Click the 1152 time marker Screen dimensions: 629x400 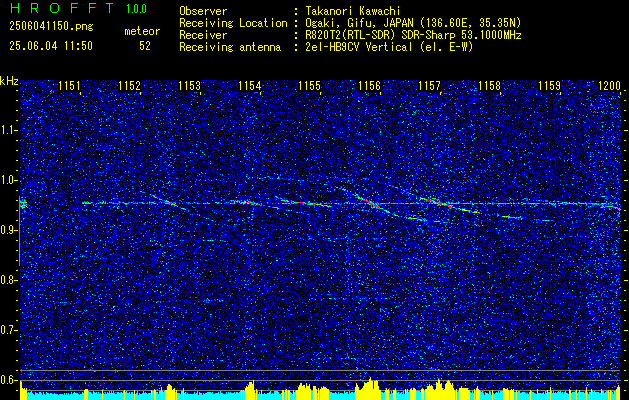coord(130,85)
